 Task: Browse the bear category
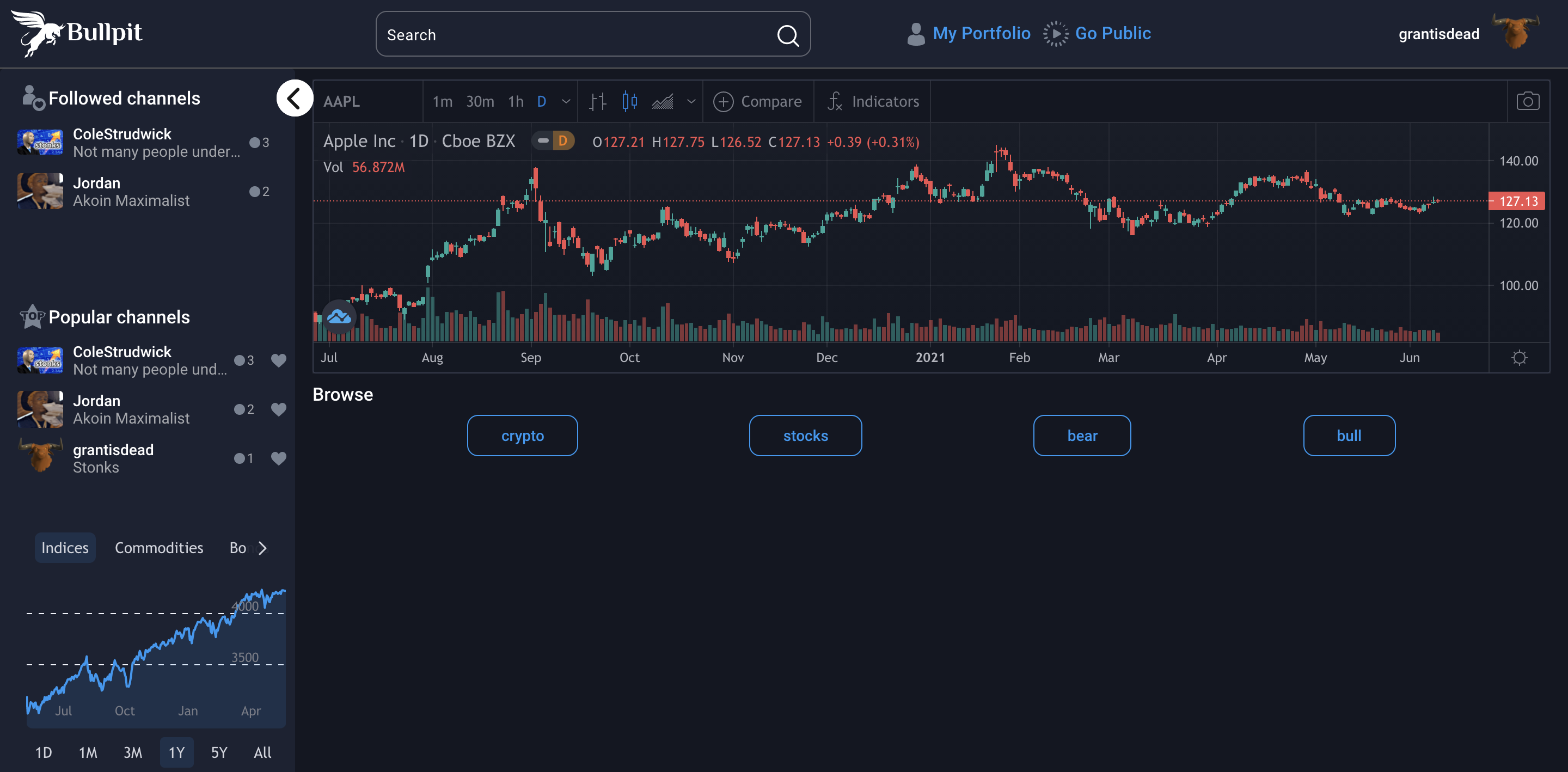[x=1082, y=436]
